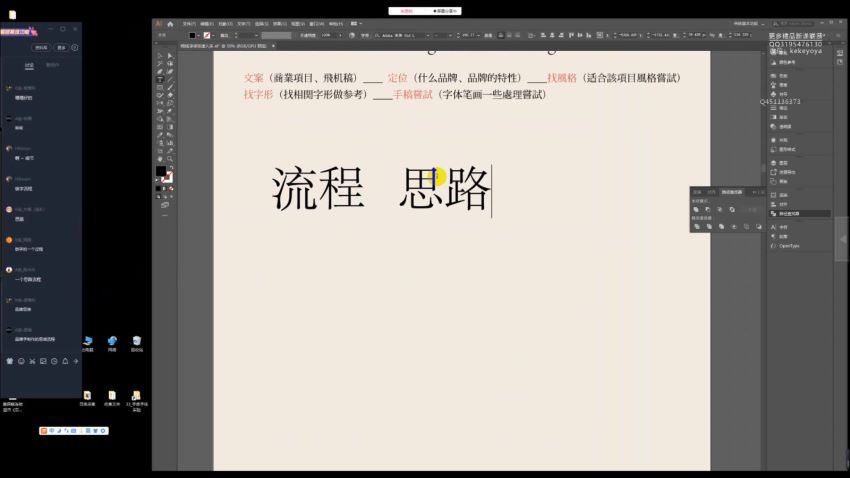Click stroke swatch in toolbar
This screenshot has height=478, width=850.
(168, 178)
